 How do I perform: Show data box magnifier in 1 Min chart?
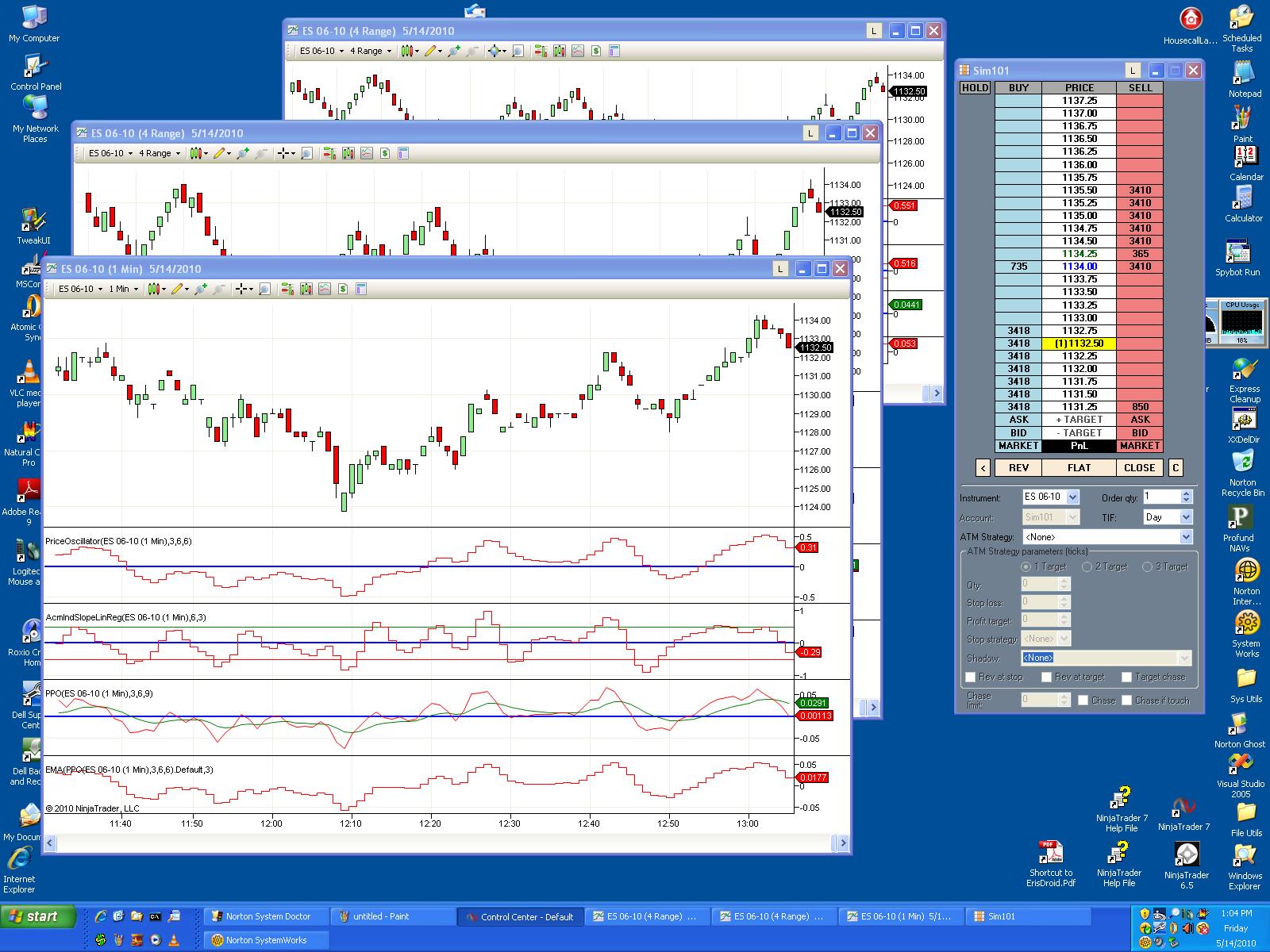pyautogui.click(x=264, y=290)
